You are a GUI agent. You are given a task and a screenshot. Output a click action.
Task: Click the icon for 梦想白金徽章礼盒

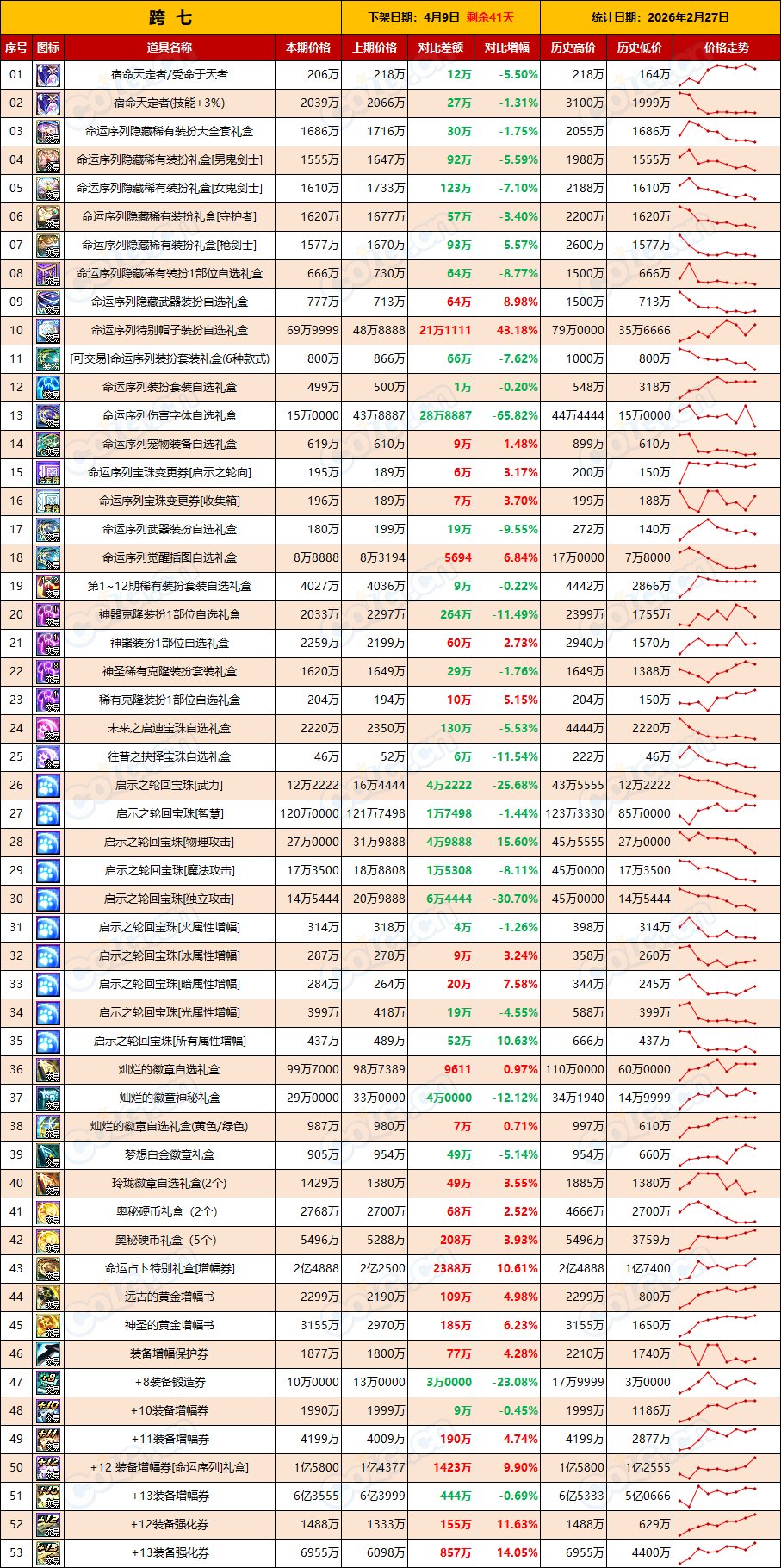tap(48, 1155)
